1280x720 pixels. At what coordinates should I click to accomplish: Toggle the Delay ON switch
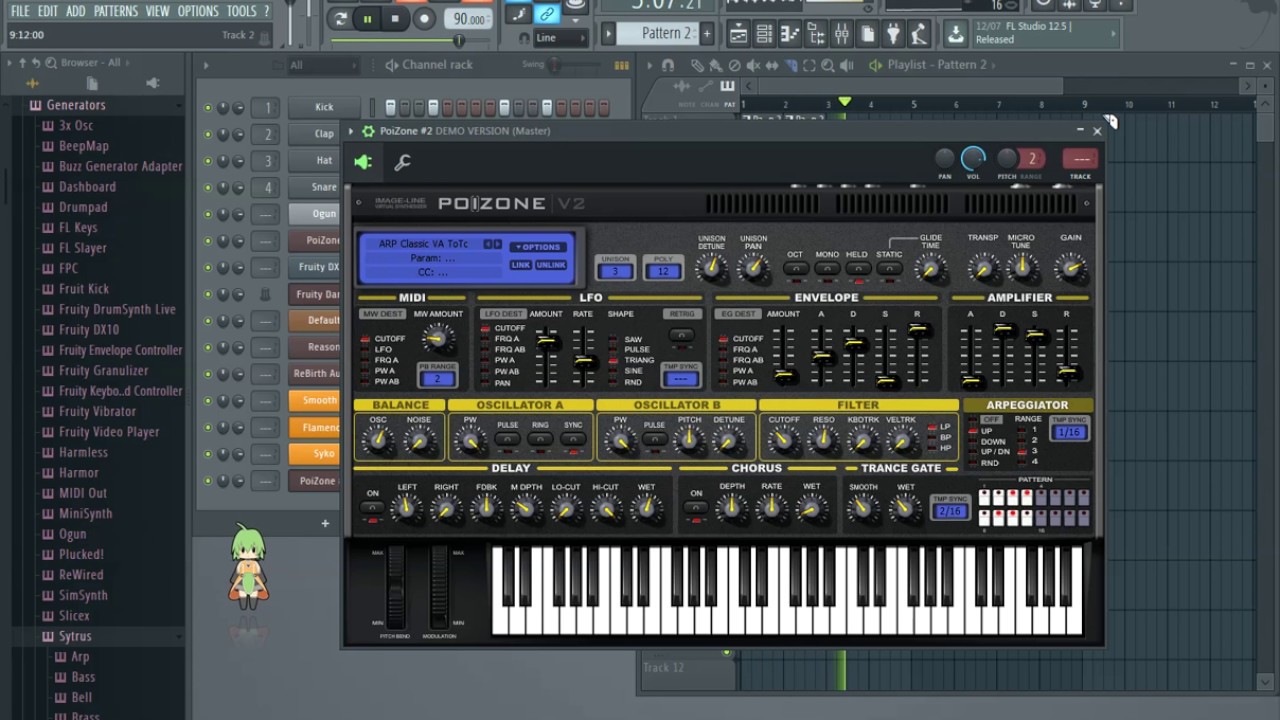pos(372,507)
